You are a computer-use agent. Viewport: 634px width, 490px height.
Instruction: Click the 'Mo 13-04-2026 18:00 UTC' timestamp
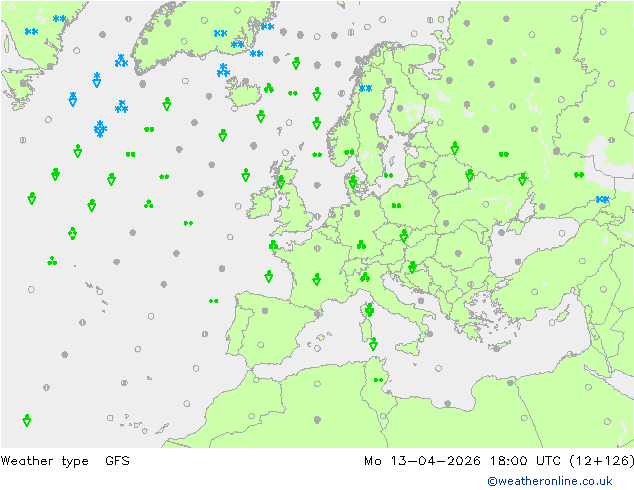pyautogui.click(x=463, y=461)
